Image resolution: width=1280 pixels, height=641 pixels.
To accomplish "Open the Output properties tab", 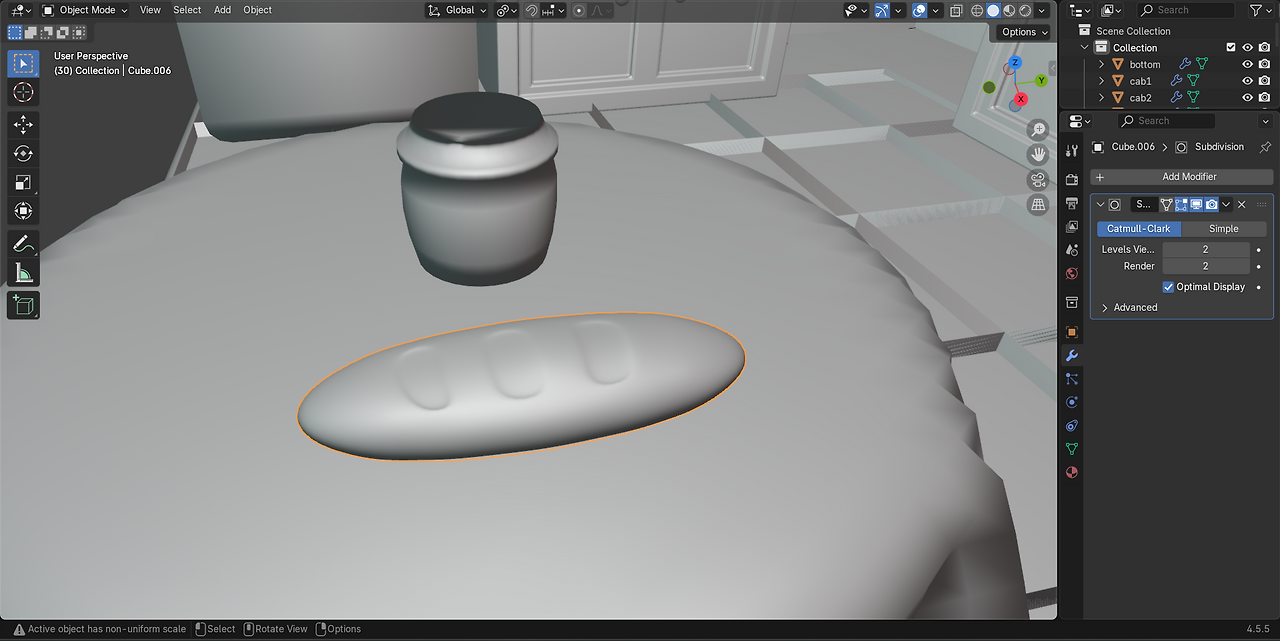I will (x=1072, y=203).
